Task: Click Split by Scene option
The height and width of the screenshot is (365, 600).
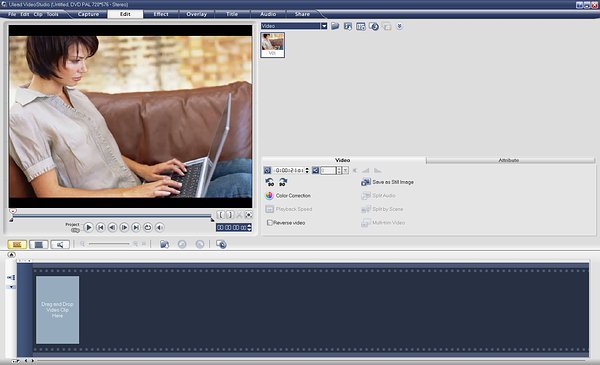Action: pos(382,209)
